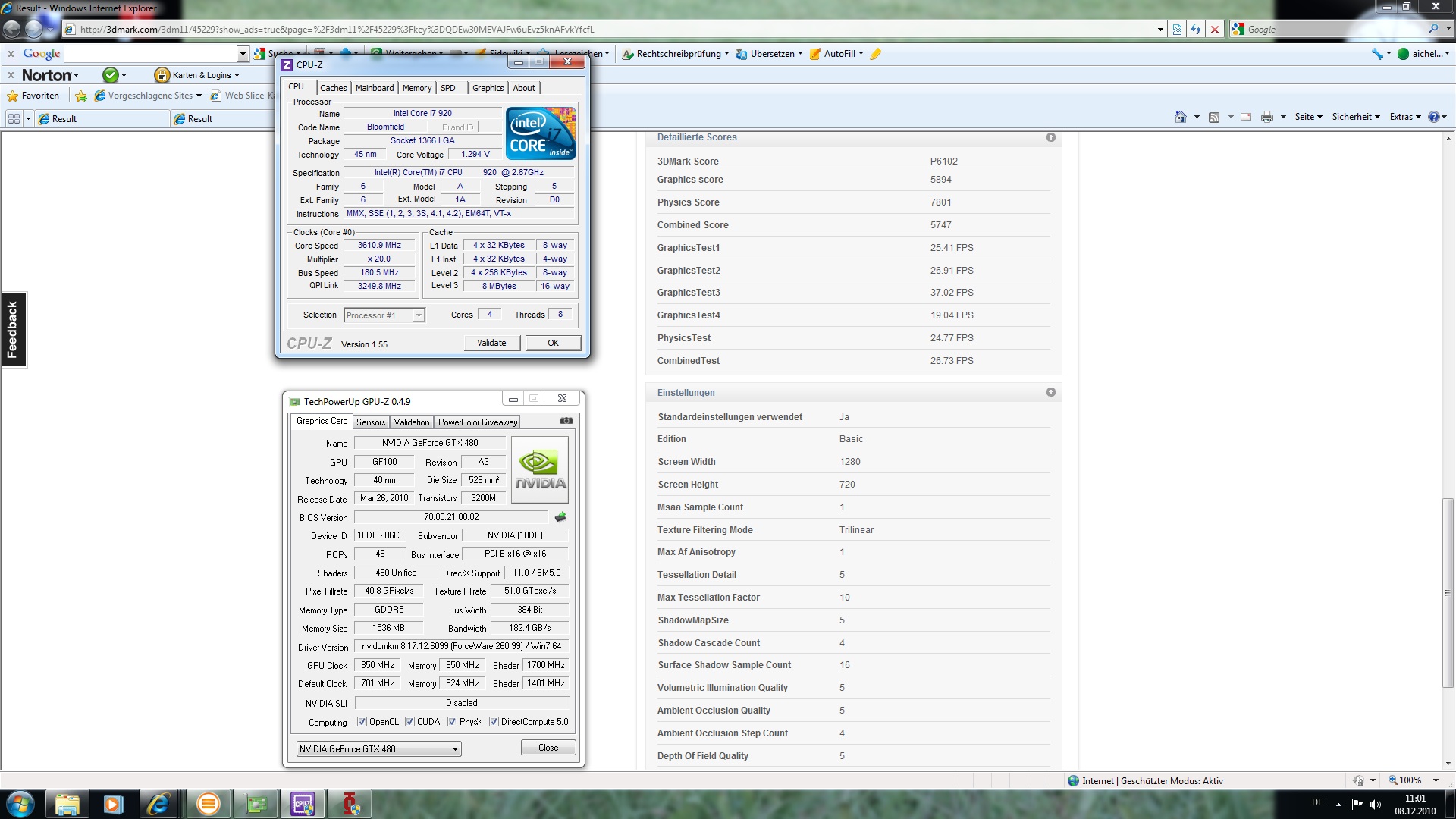Click the search magnifier in Google search box
The height and width of the screenshot is (819, 1456).
click(x=1433, y=29)
